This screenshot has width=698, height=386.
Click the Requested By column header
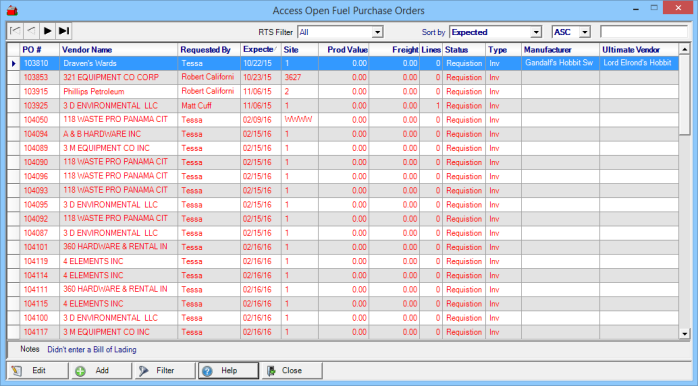click(x=209, y=49)
